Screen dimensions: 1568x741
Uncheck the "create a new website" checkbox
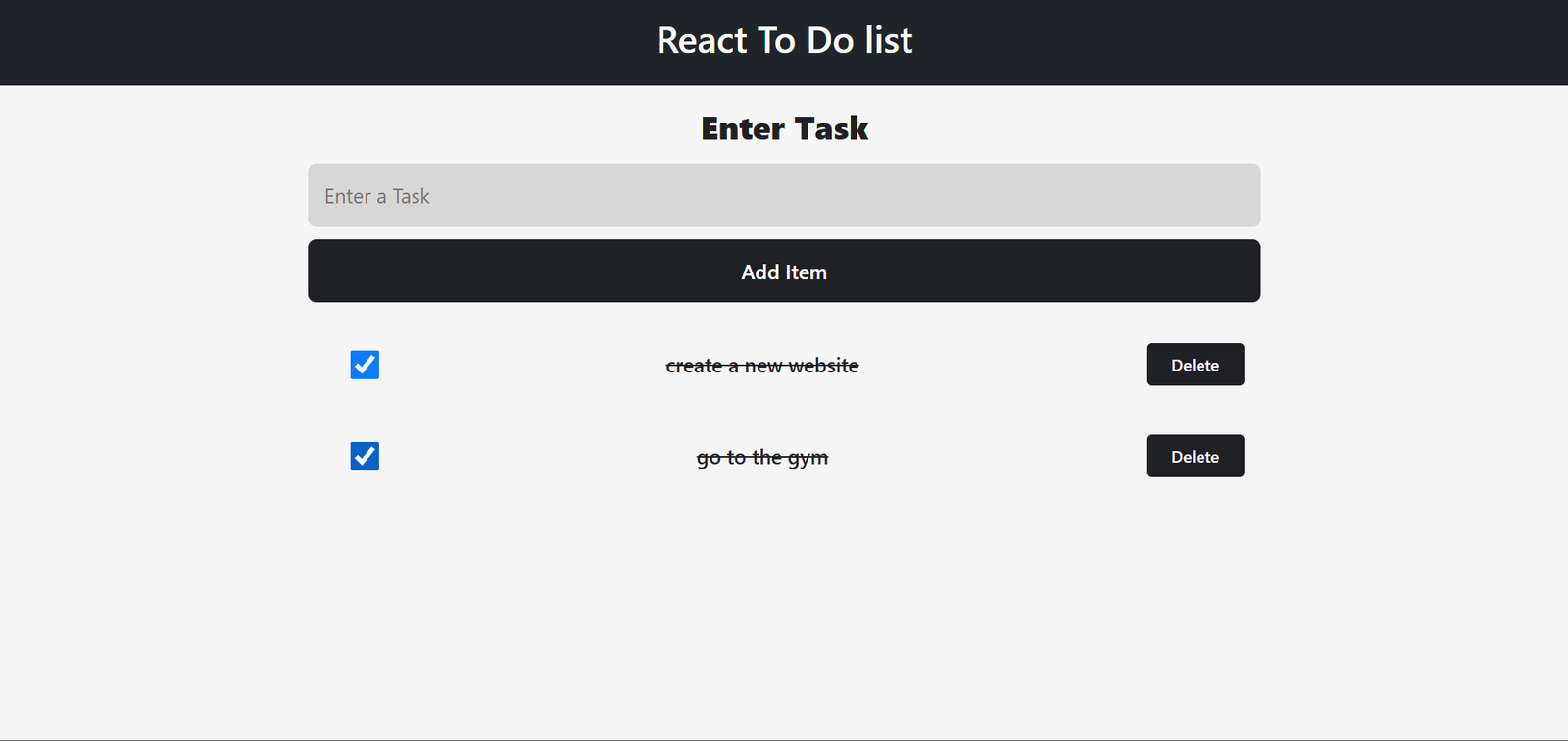[365, 365]
